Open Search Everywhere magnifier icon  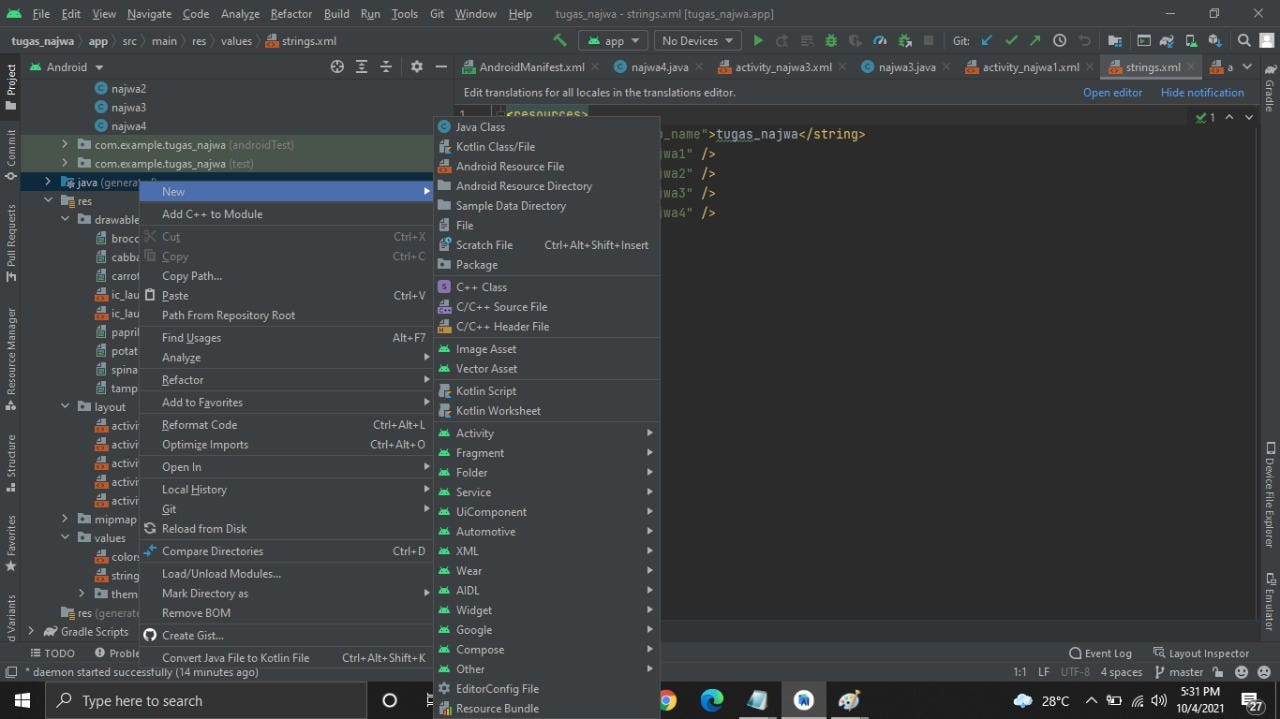[x=1243, y=40]
